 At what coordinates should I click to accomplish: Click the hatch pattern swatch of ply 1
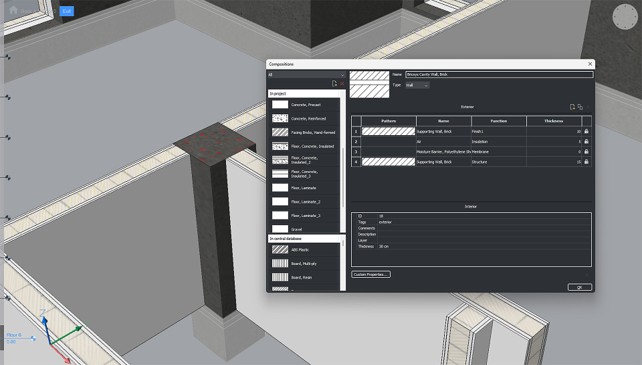pos(389,131)
